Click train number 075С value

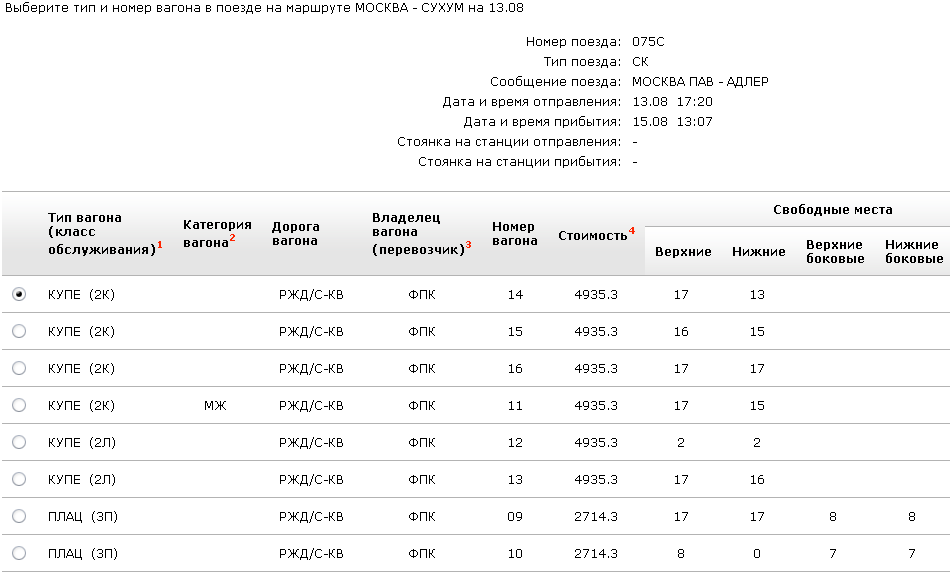(648, 42)
